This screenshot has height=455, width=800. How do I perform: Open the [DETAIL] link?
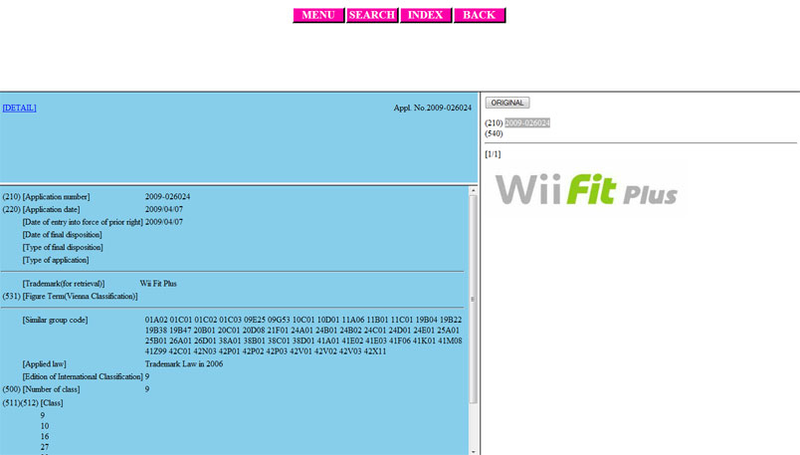point(19,108)
